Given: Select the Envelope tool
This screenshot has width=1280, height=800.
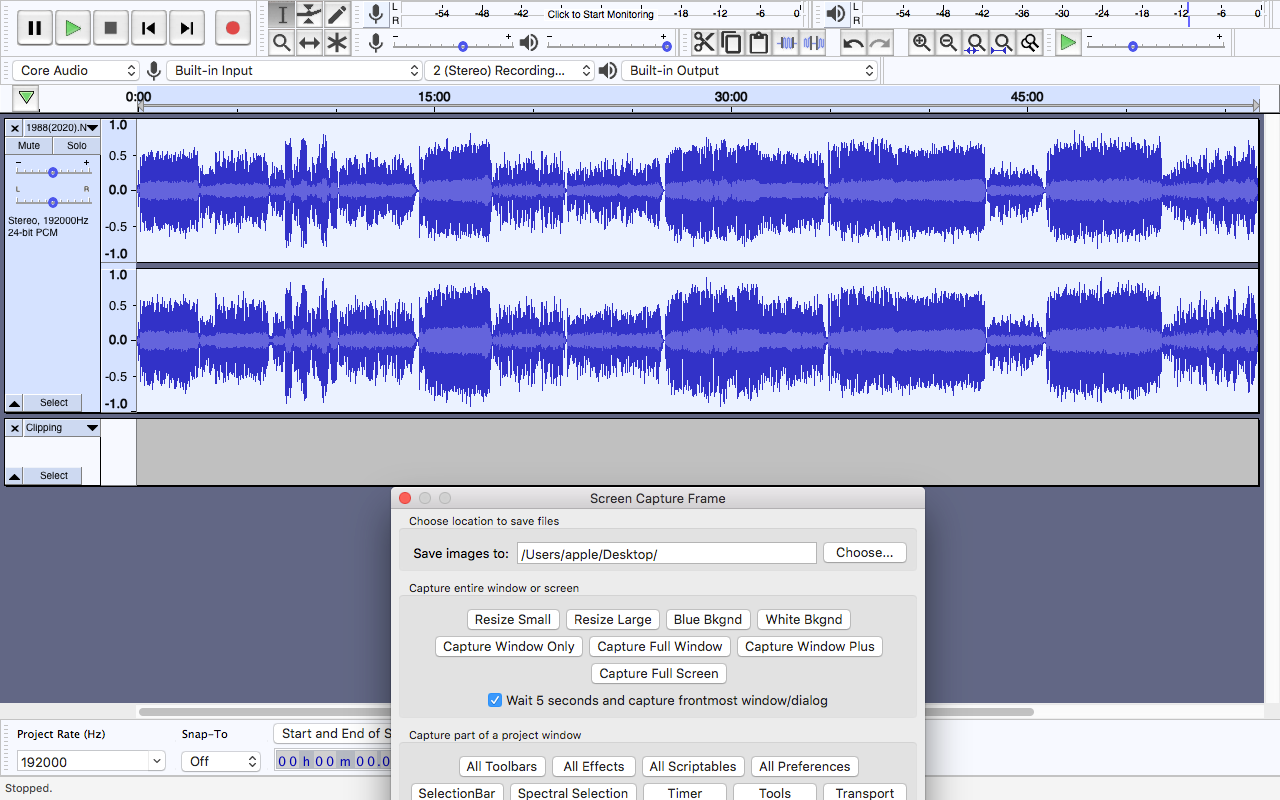Looking at the screenshot, I should tap(310, 14).
